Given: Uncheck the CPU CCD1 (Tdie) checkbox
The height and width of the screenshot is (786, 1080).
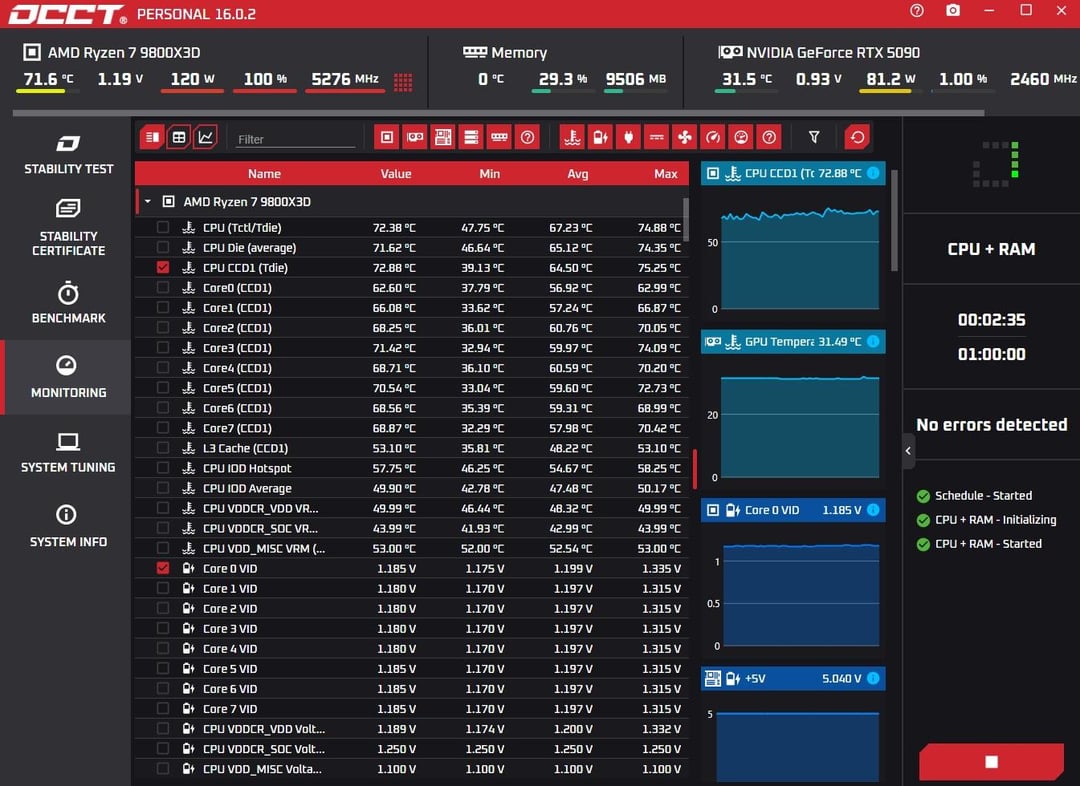Looking at the screenshot, I should click(163, 268).
